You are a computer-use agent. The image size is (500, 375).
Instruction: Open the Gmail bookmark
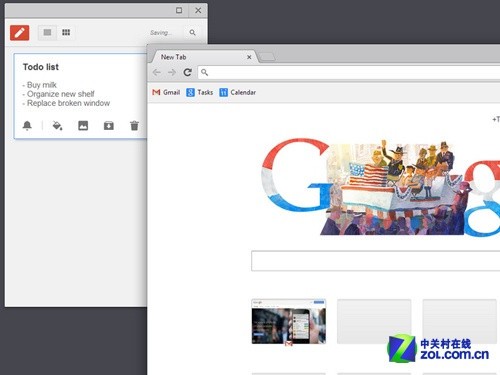[x=166, y=92]
